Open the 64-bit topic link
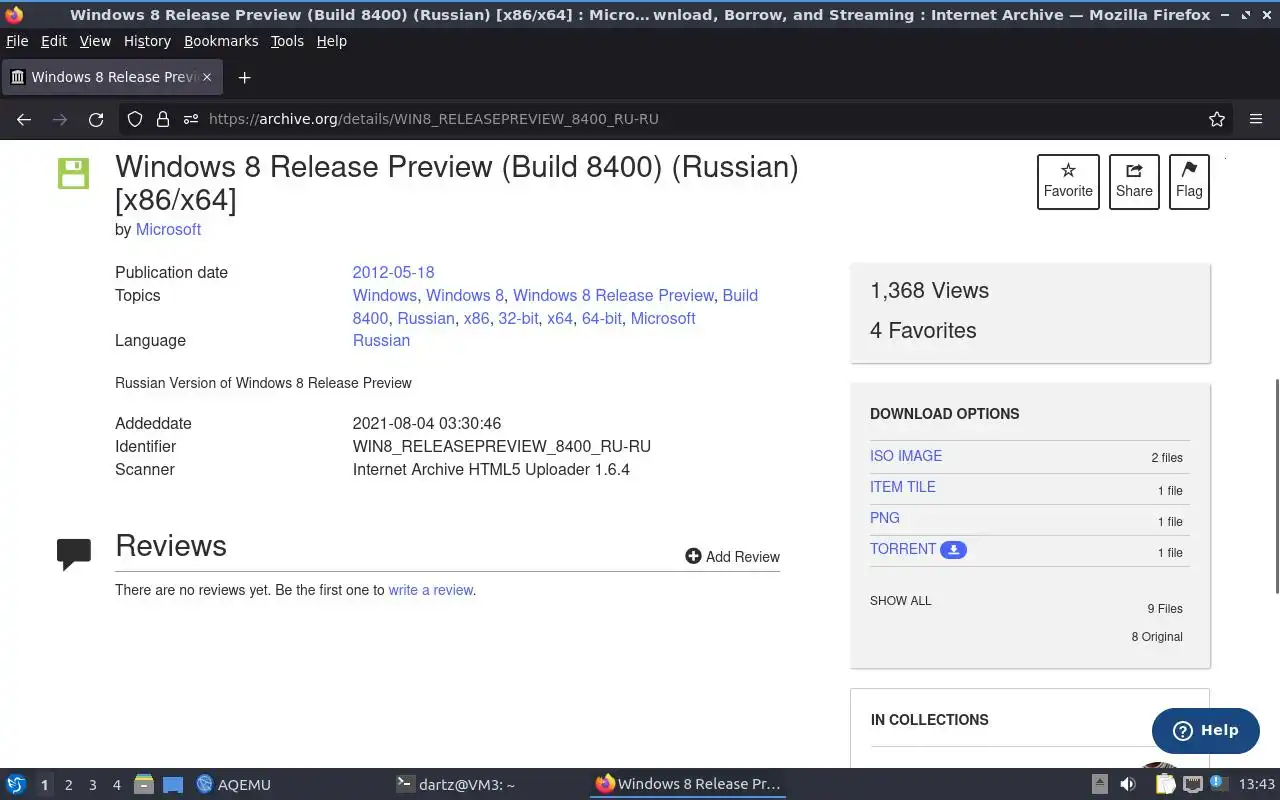The width and height of the screenshot is (1280, 800). [x=601, y=318]
